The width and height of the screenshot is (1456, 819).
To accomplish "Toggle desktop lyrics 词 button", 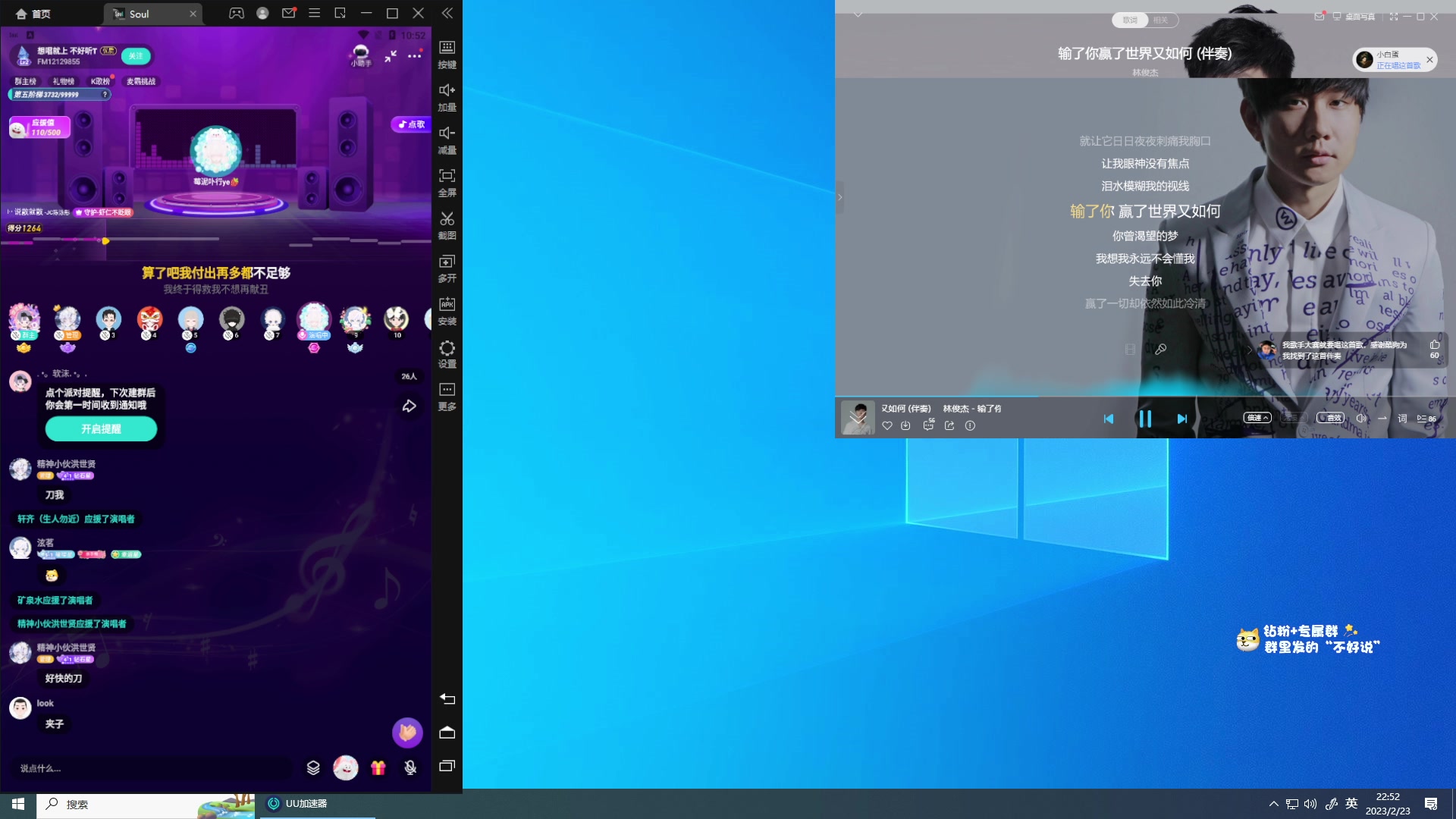I will pos(1402,419).
